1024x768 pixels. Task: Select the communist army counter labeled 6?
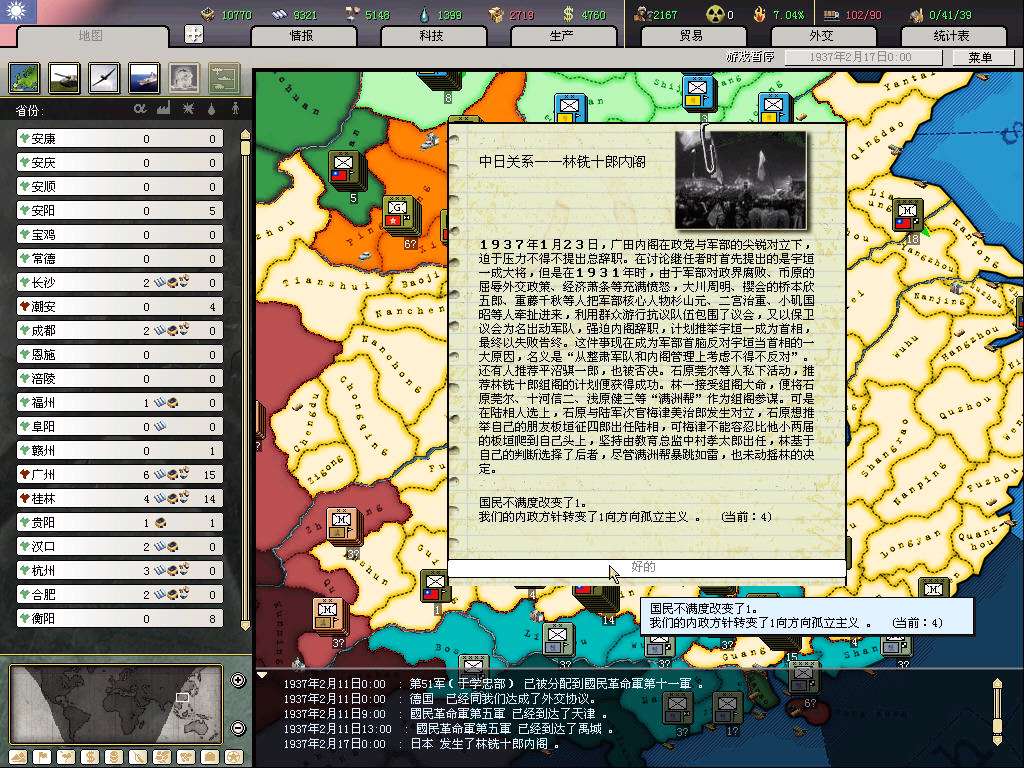pos(400,216)
